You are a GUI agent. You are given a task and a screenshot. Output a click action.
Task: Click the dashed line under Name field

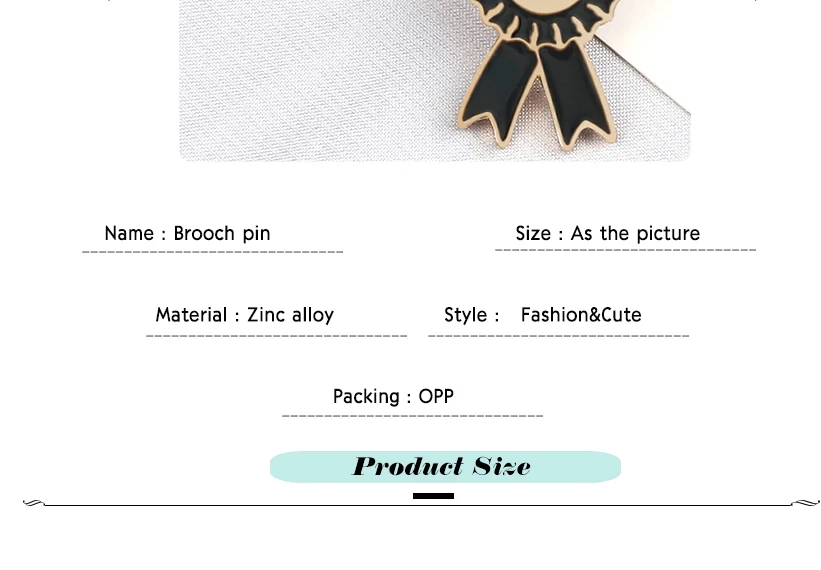(x=213, y=252)
